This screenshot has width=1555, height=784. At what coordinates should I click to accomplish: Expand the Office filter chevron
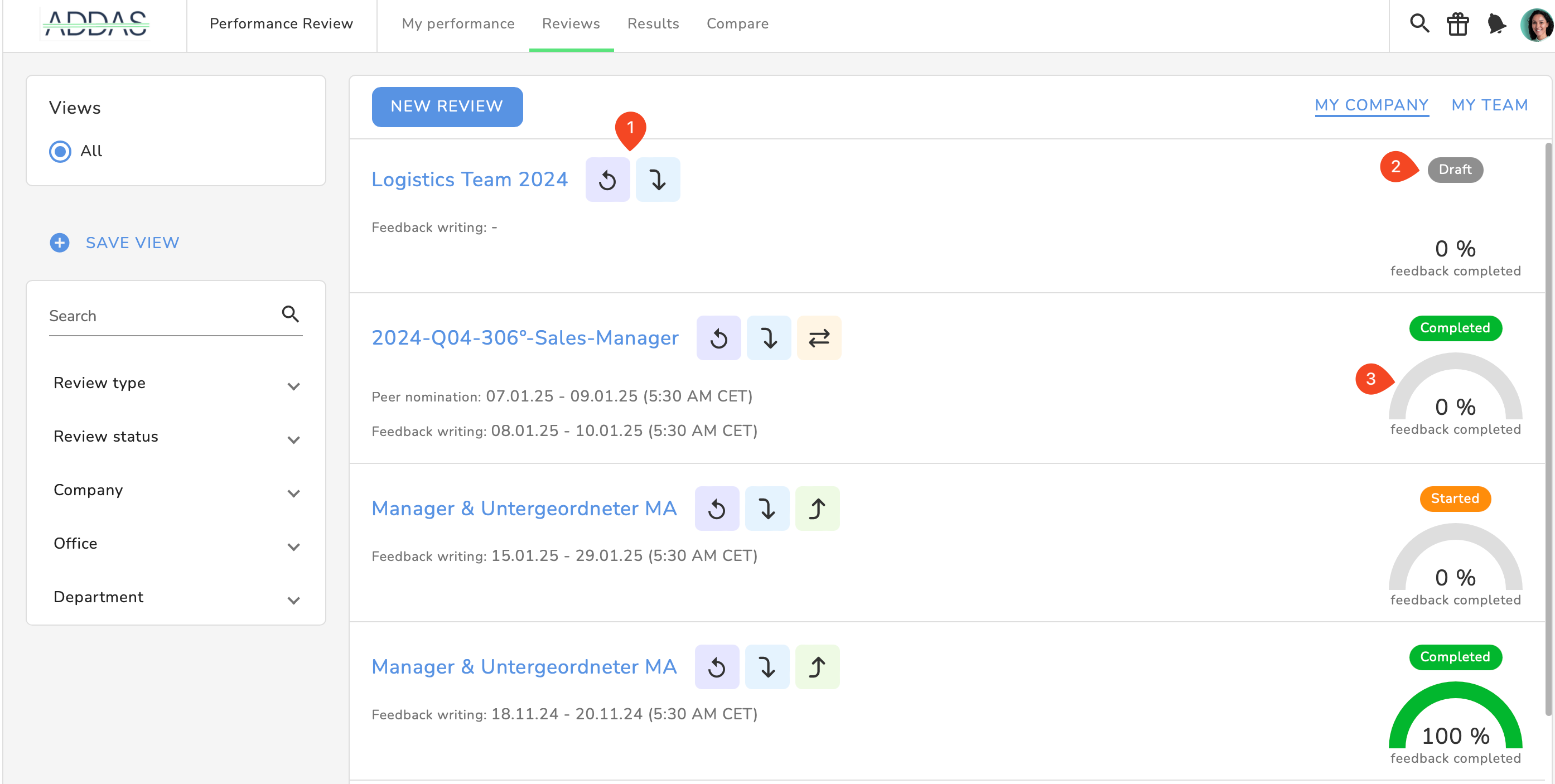[x=293, y=547]
